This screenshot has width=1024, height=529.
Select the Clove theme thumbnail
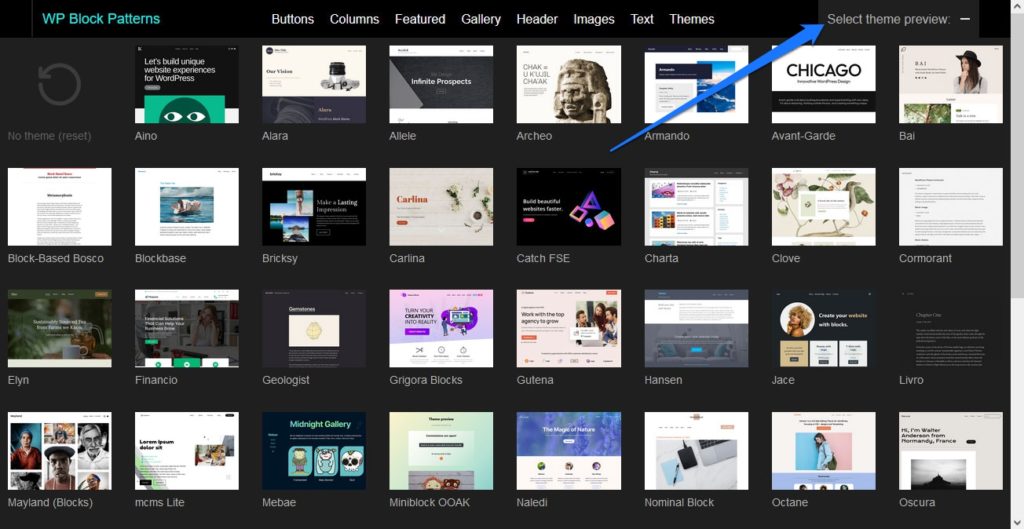pos(824,206)
